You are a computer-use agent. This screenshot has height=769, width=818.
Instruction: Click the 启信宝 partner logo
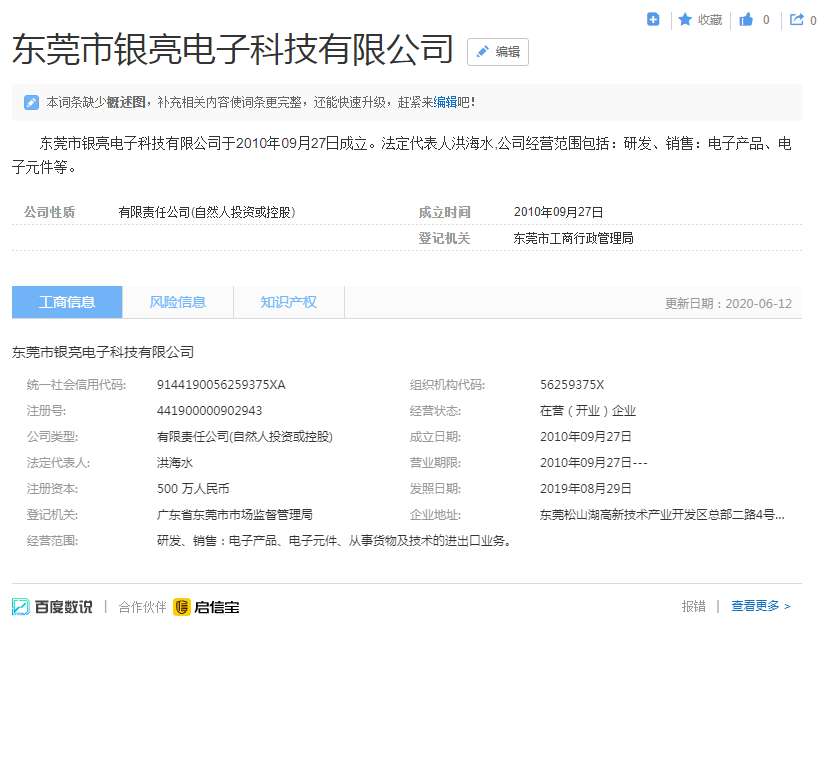tap(206, 606)
